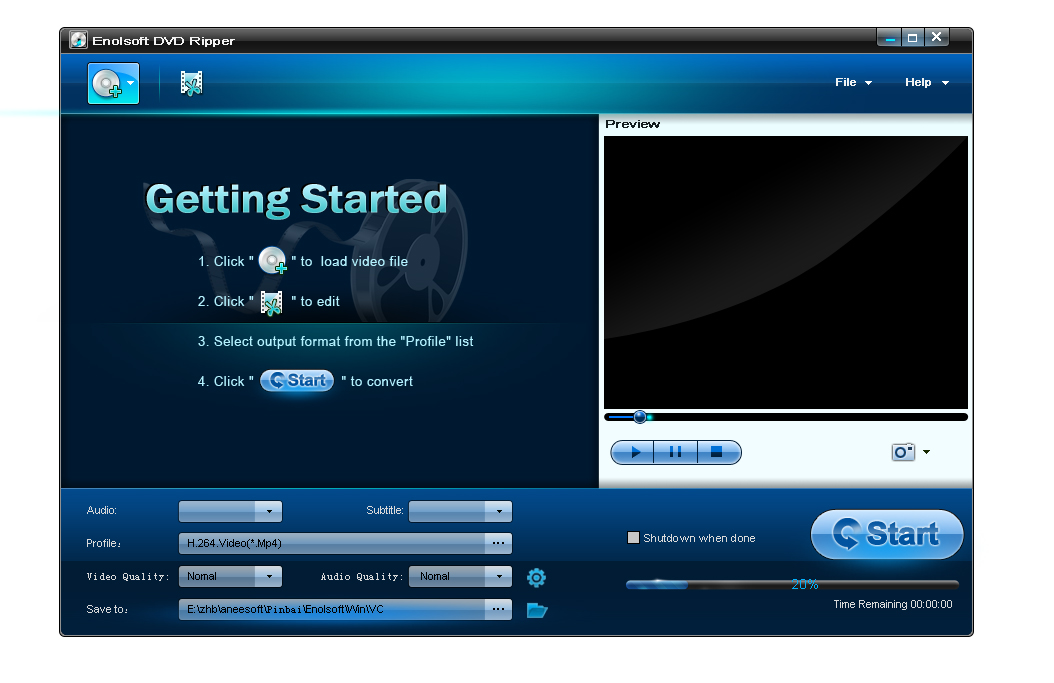This screenshot has width=1054, height=683.
Task: Open the Load DVD button's dropdown arrow
Action: (x=130, y=83)
